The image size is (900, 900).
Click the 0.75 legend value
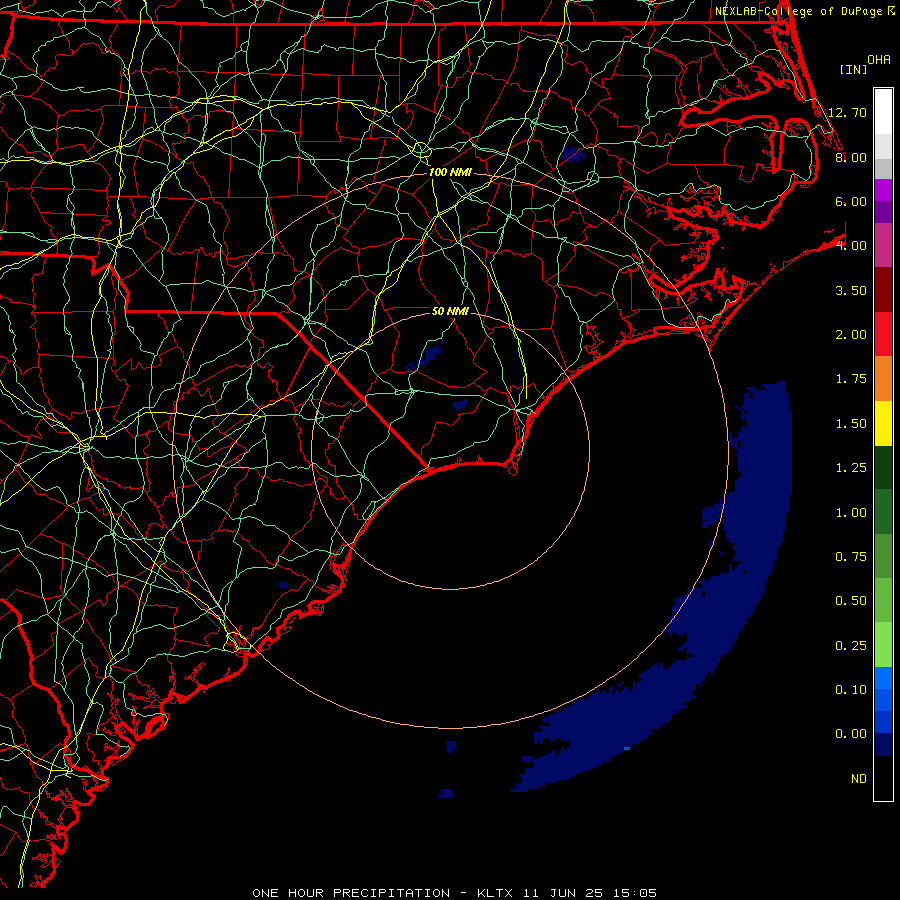[851, 557]
